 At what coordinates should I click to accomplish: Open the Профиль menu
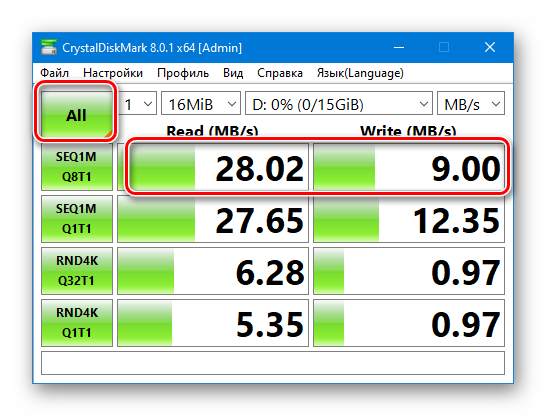(183, 73)
